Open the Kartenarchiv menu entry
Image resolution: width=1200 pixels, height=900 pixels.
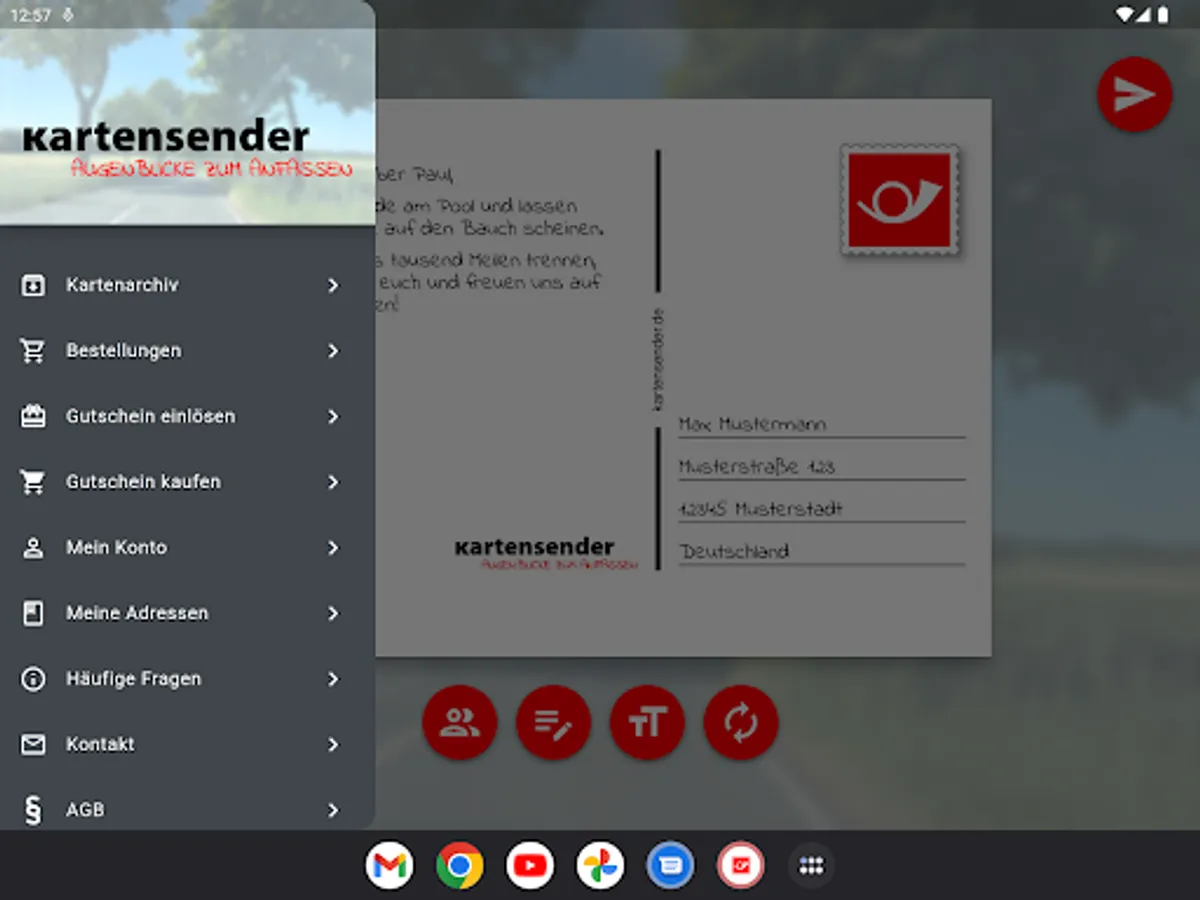click(x=187, y=286)
